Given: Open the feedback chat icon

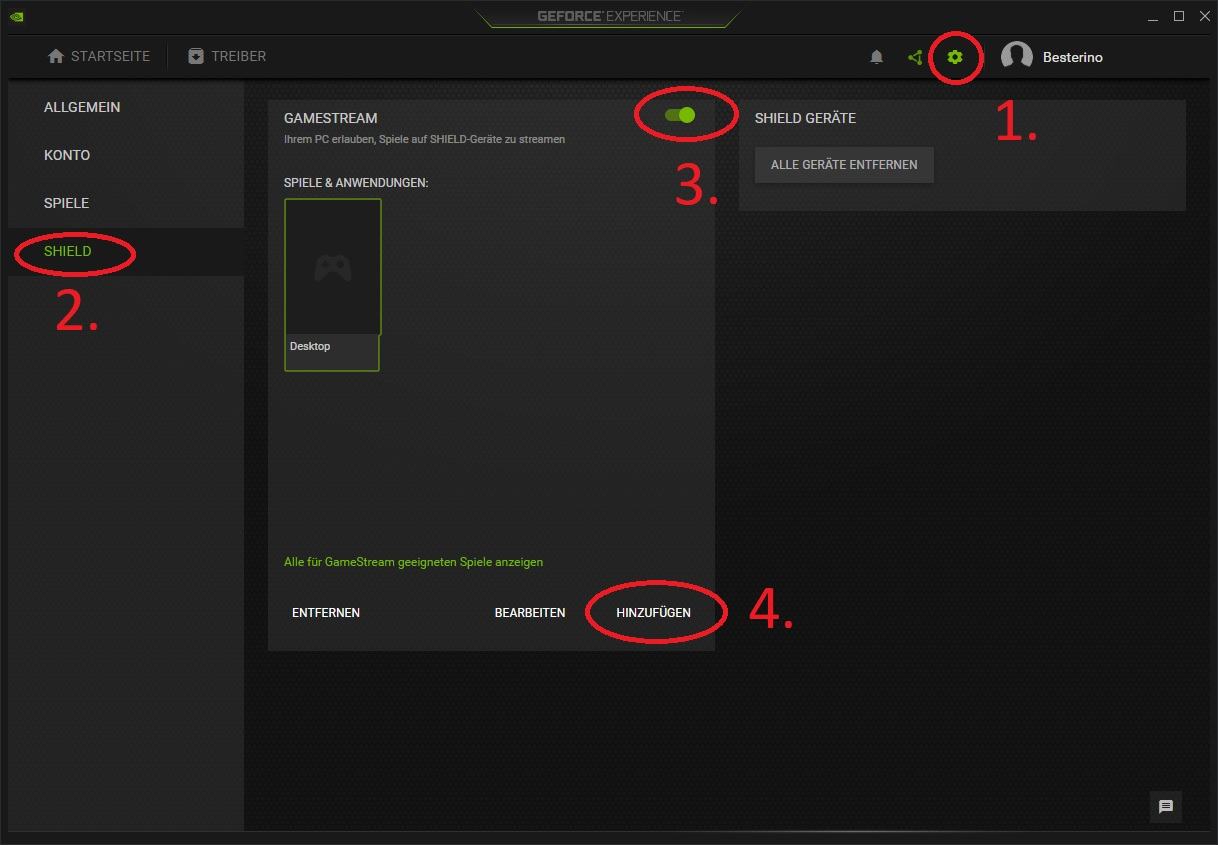Looking at the screenshot, I should click(x=1166, y=807).
